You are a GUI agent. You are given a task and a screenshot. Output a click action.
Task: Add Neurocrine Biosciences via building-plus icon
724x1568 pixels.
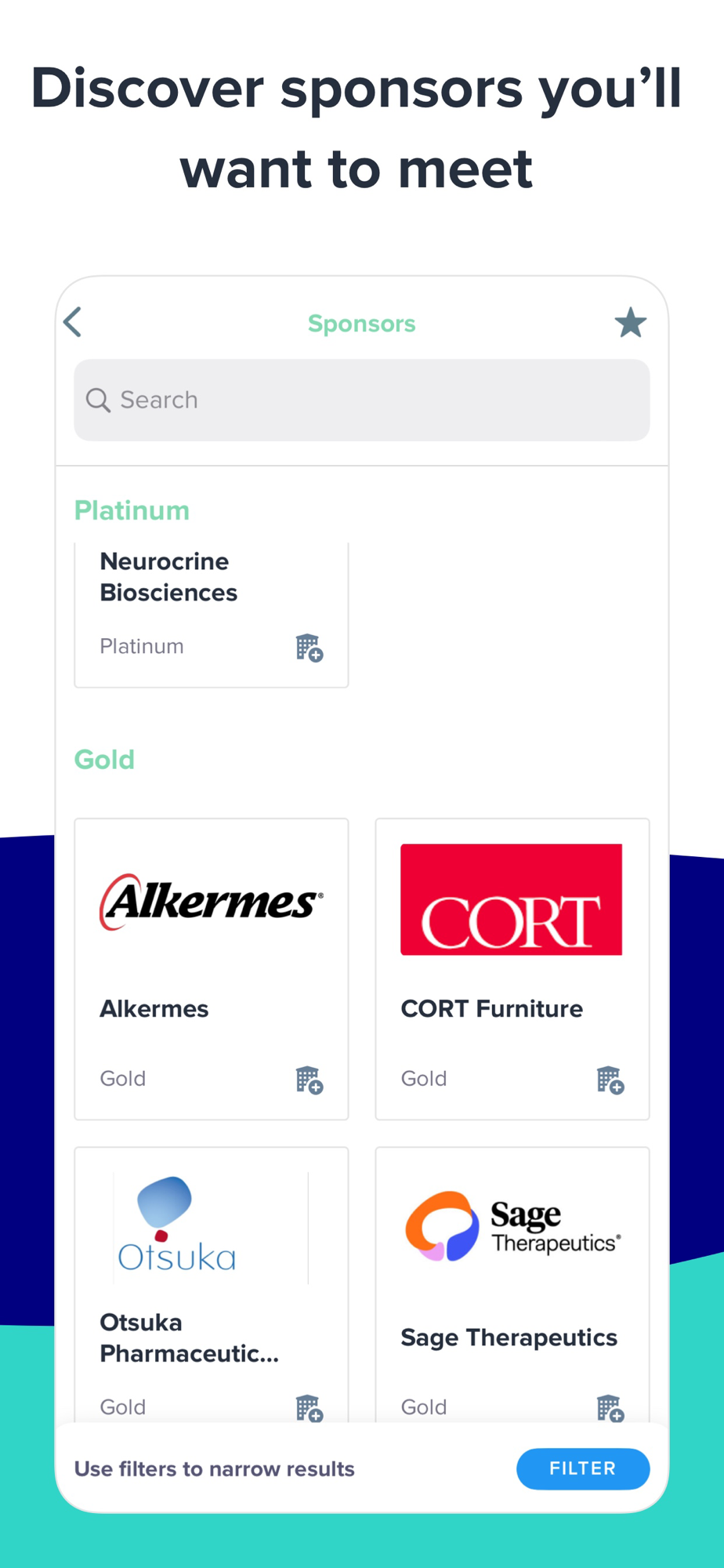(x=310, y=648)
